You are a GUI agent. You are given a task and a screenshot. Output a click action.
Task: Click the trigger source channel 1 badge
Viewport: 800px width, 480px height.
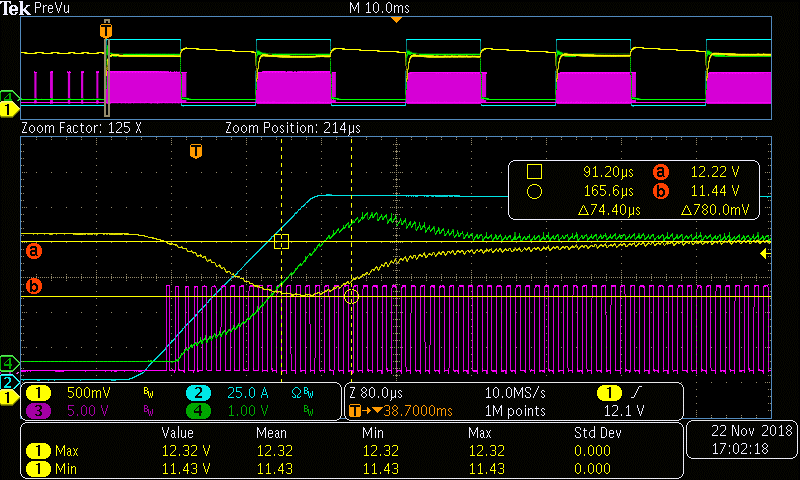609,393
